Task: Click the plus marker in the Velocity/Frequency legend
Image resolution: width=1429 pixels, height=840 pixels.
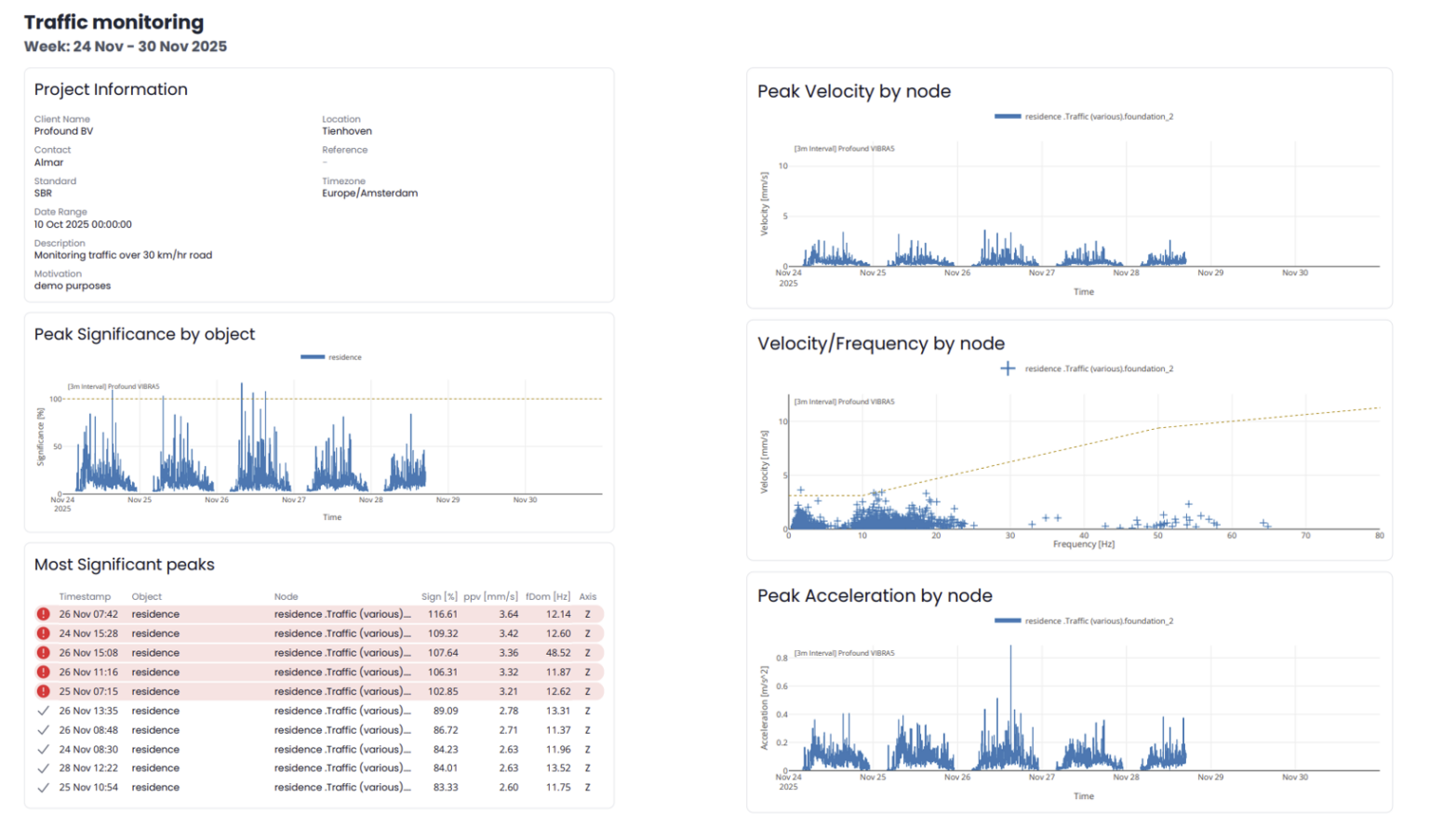Action: [x=1008, y=369]
